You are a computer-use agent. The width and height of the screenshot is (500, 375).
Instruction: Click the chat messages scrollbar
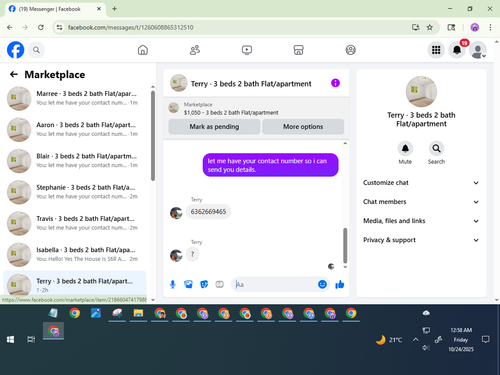[345, 246]
